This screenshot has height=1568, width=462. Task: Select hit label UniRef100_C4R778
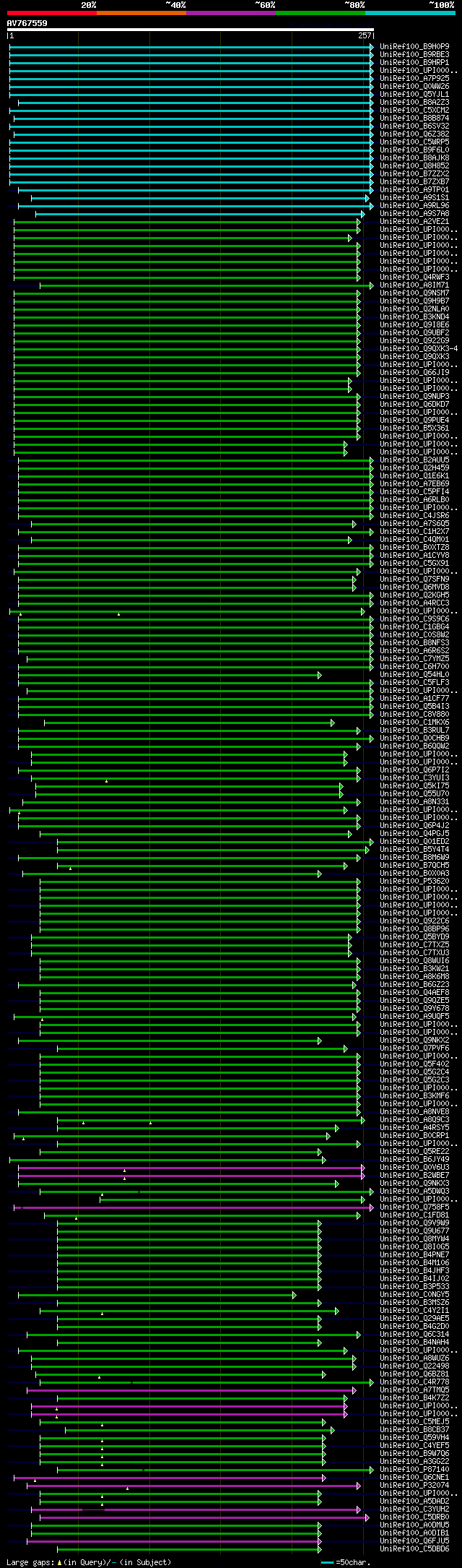click(x=414, y=1382)
